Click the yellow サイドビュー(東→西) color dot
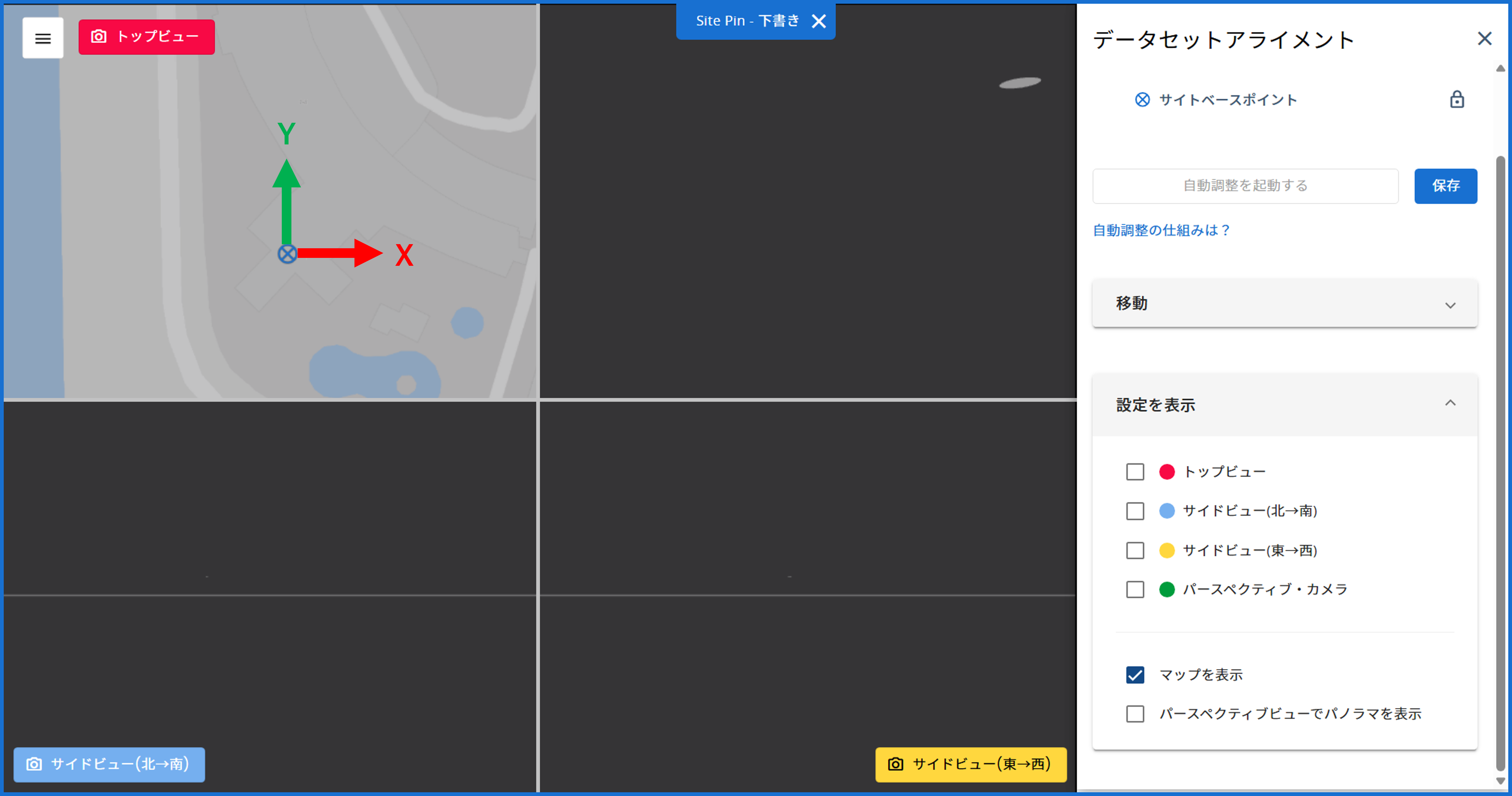 pos(1167,550)
